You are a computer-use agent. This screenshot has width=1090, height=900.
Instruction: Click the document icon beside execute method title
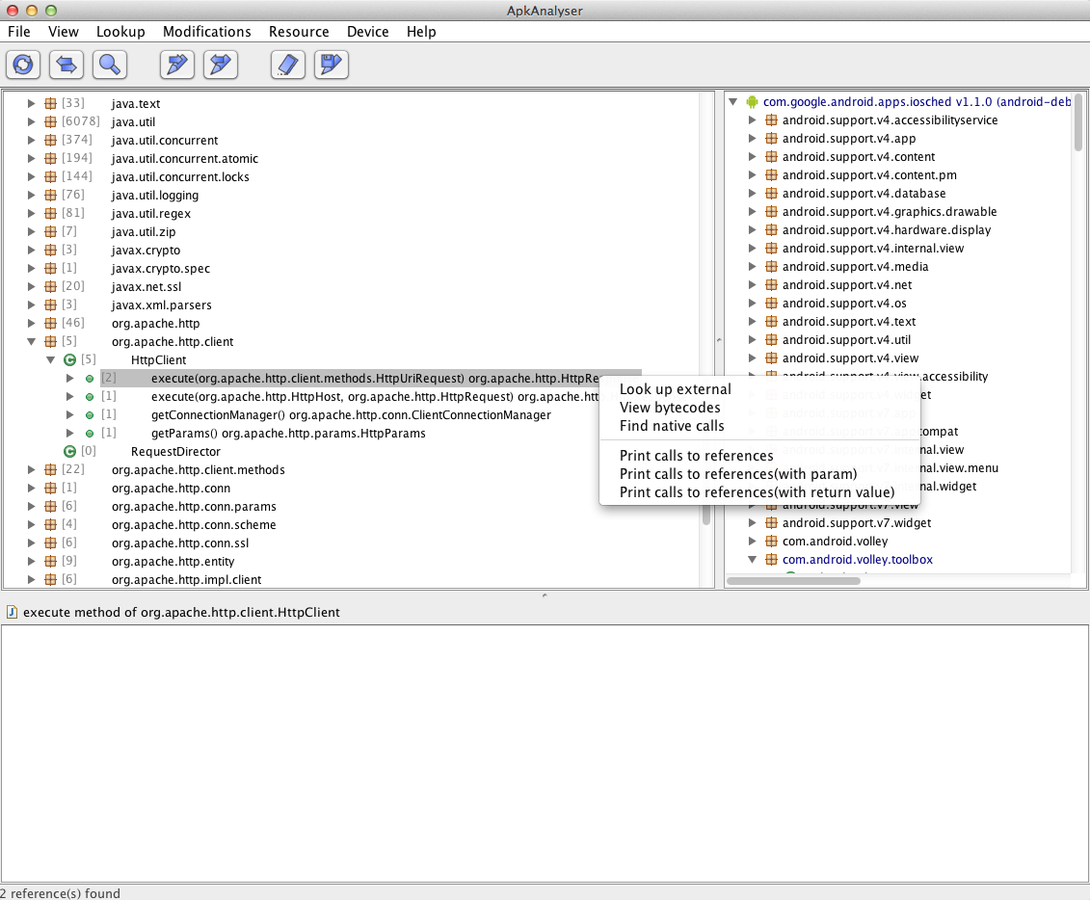click(12, 612)
